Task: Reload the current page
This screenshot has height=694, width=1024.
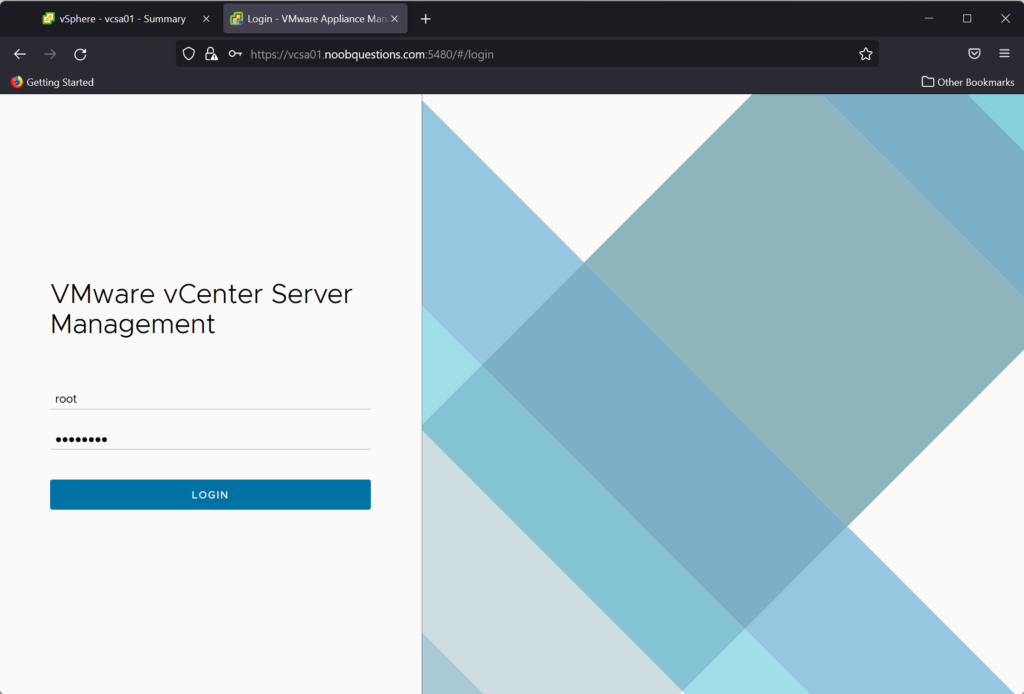Action: [80, 54]
